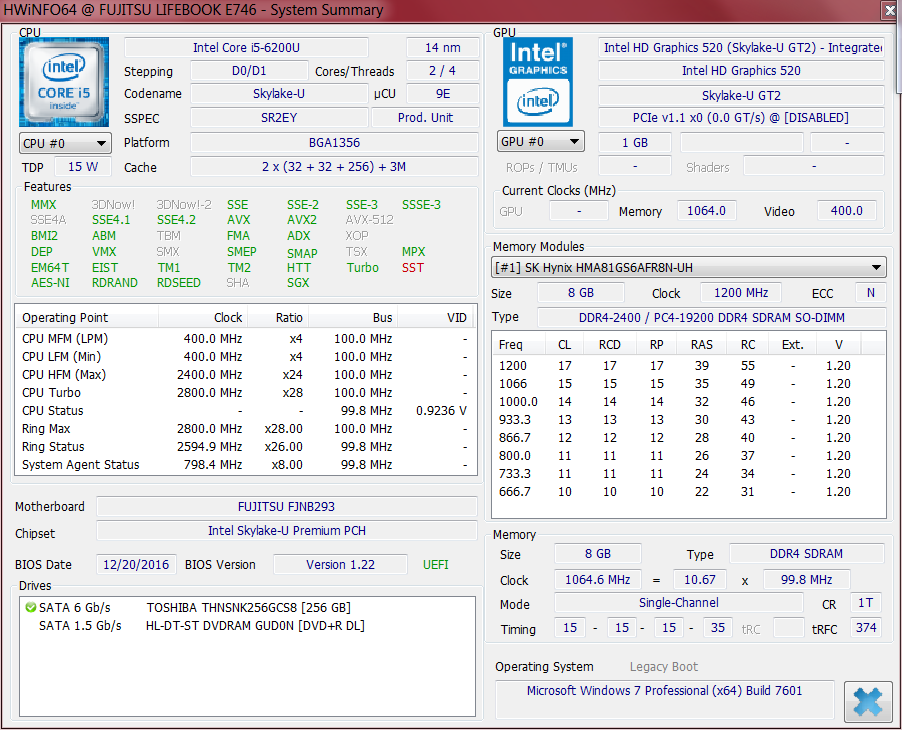Select the System Agent Status row
The height and width of the screenshot is (730, 902).
point(246,465)
